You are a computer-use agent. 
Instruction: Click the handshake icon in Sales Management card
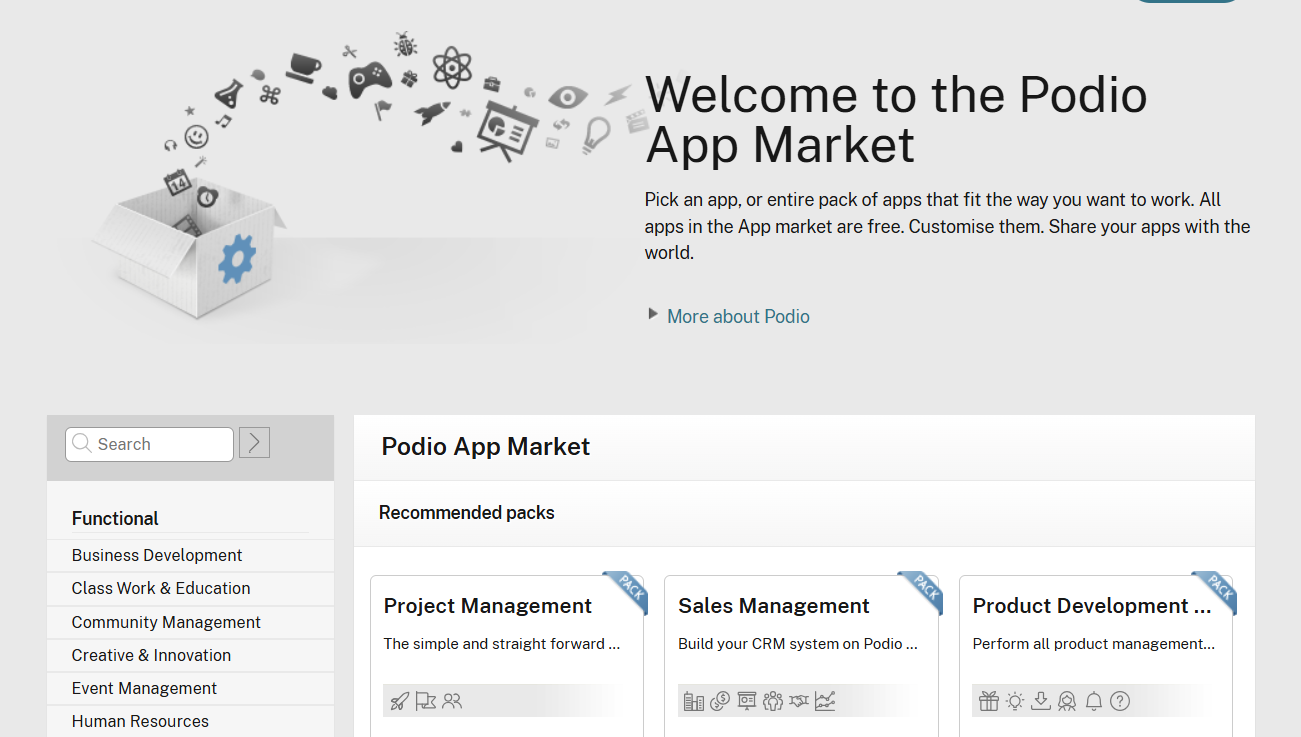[798, 701]
